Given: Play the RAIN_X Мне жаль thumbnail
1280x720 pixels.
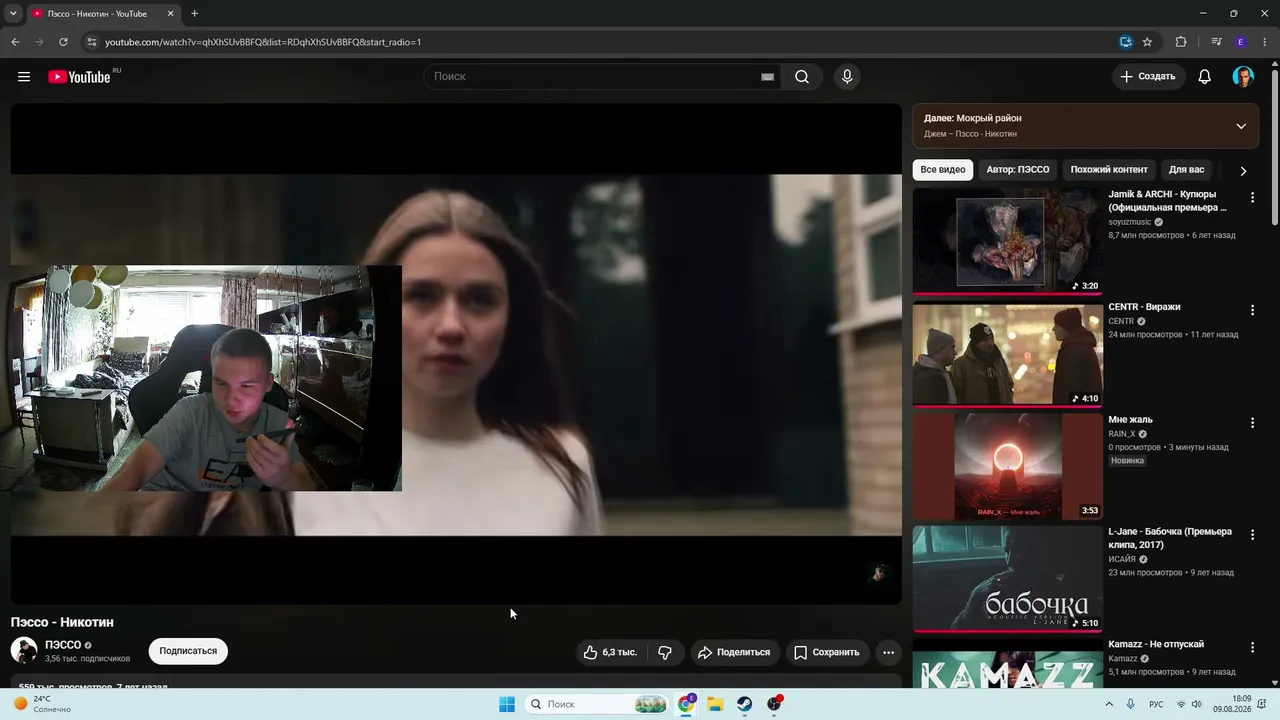Looking at the screenshot, I should [x=1007, y=466].
